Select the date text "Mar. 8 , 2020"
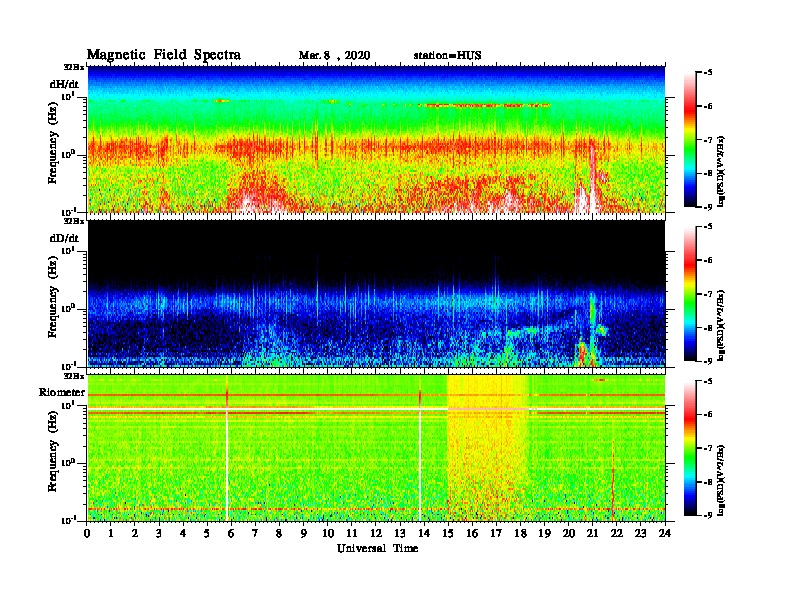The width and height of the screenshot is (792, 612). [334, 55]
